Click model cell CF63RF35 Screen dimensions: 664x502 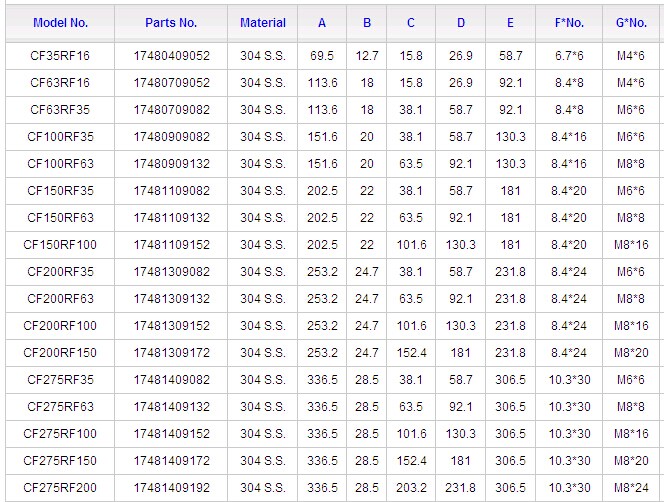click(x=60, y=110)
